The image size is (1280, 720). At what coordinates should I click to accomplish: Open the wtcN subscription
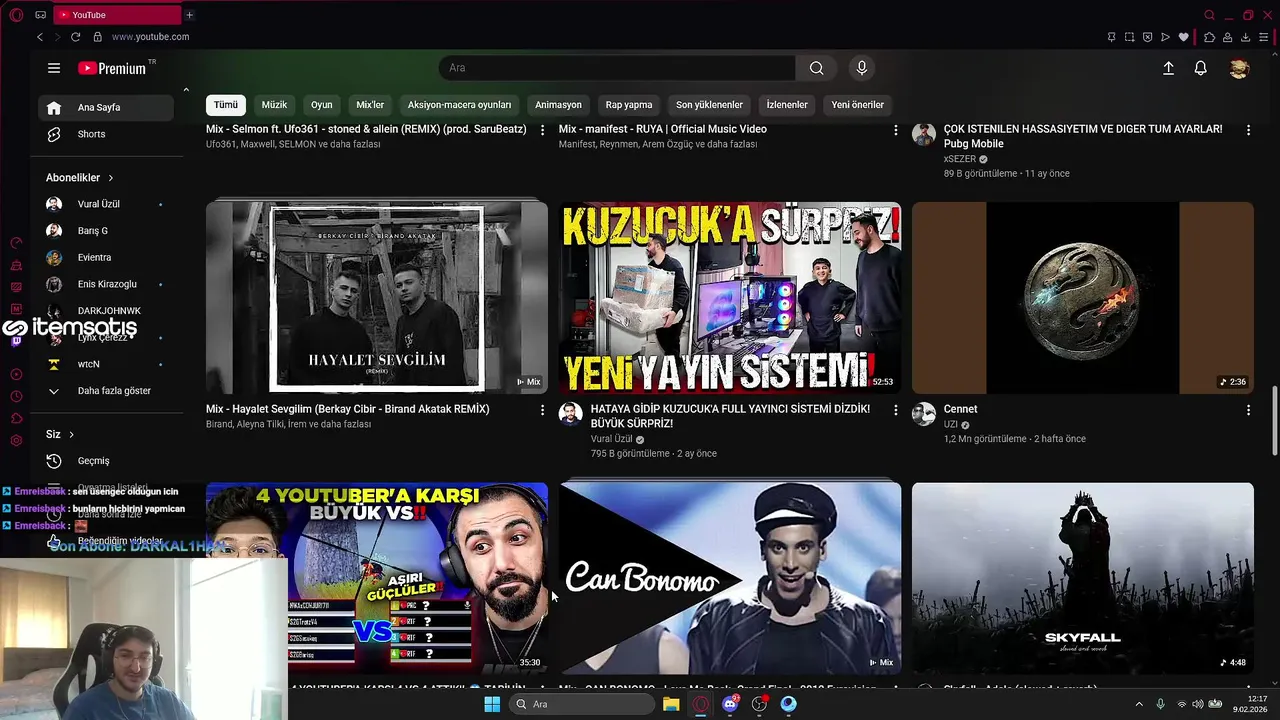coord(107,364)
